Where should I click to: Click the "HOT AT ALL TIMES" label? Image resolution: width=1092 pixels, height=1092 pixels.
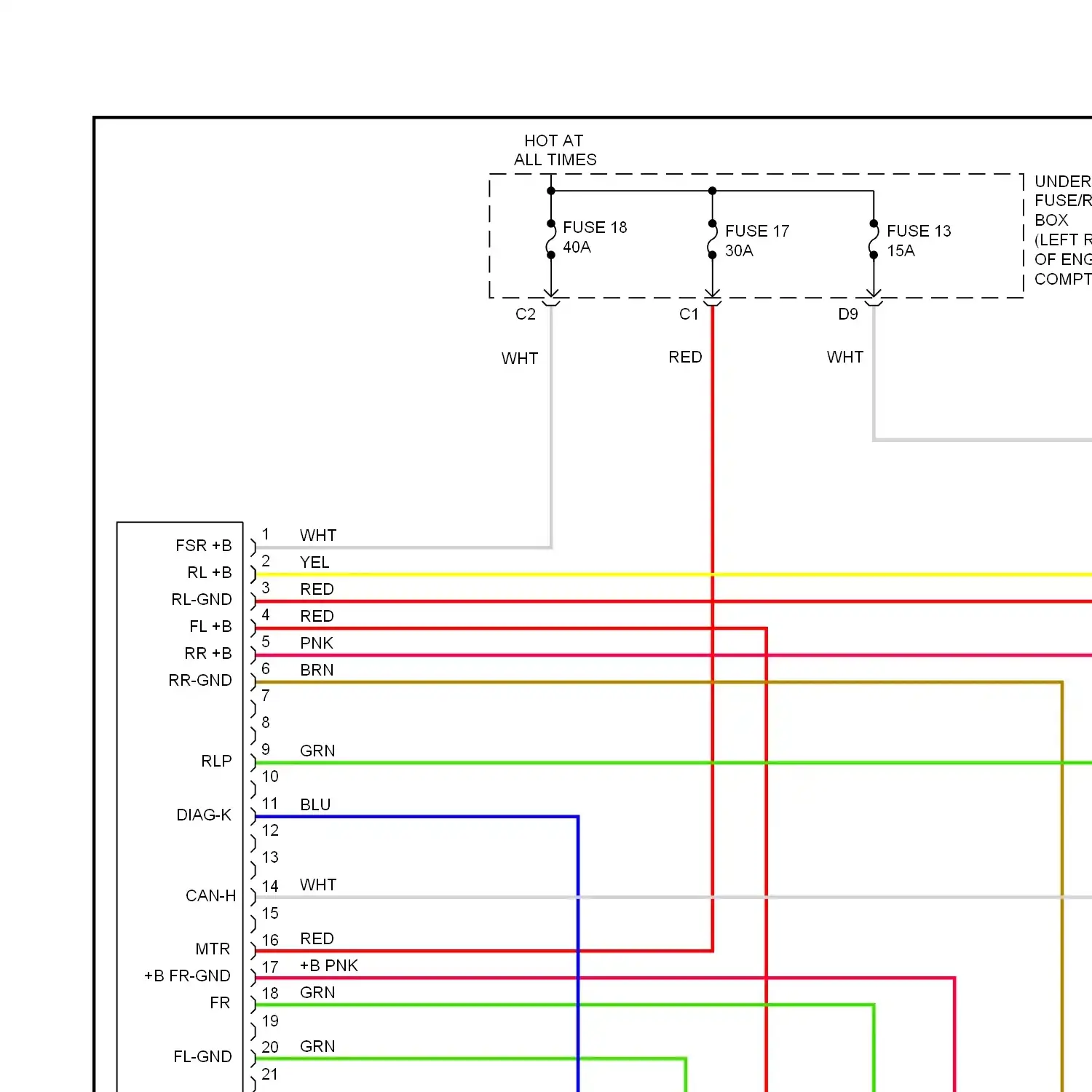(555, 150)
